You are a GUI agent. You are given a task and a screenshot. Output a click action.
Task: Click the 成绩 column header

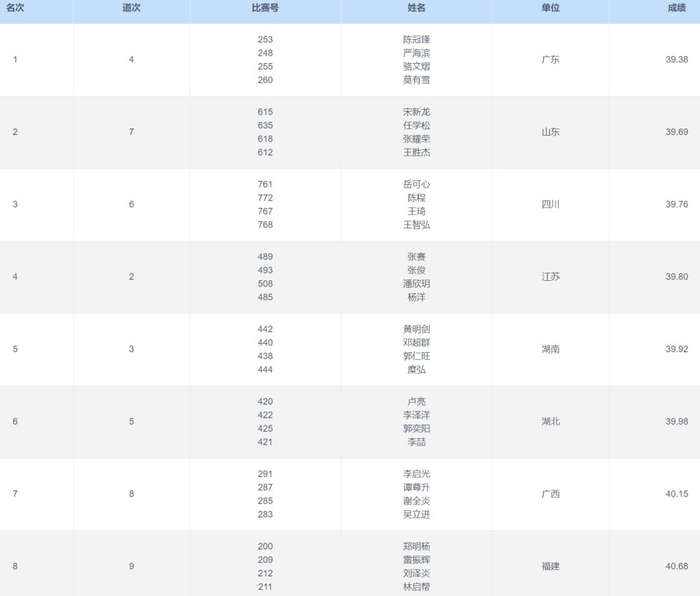point(677,8)
